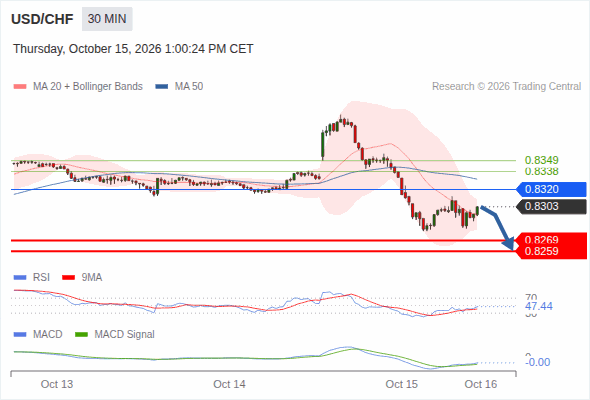Click the Oct 15 date axis label
The image size is (590, 400).
tap(401, 385)
